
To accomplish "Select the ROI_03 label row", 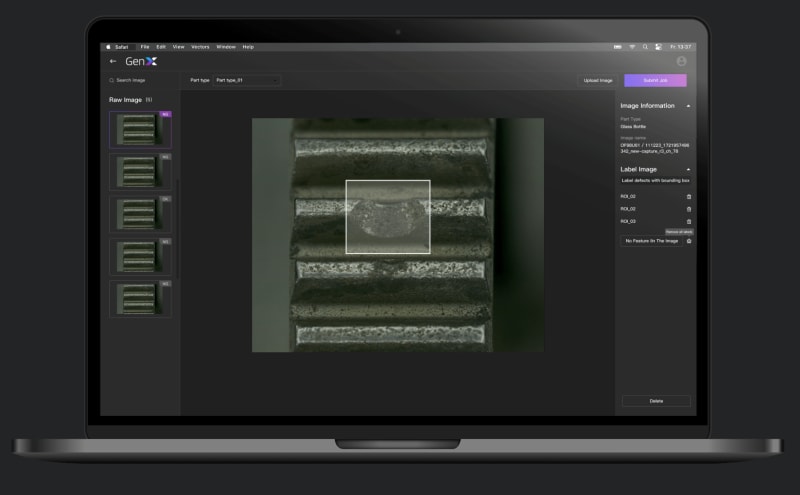I will tap(656, 221).
